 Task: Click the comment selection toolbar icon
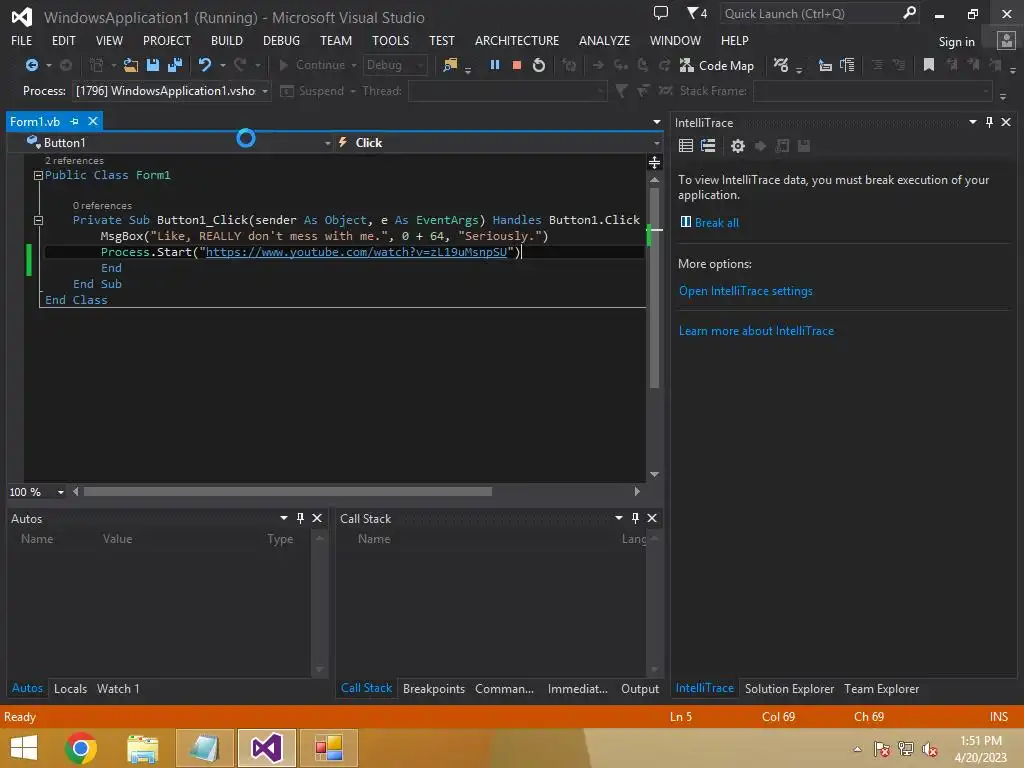(x=878, y=65)
